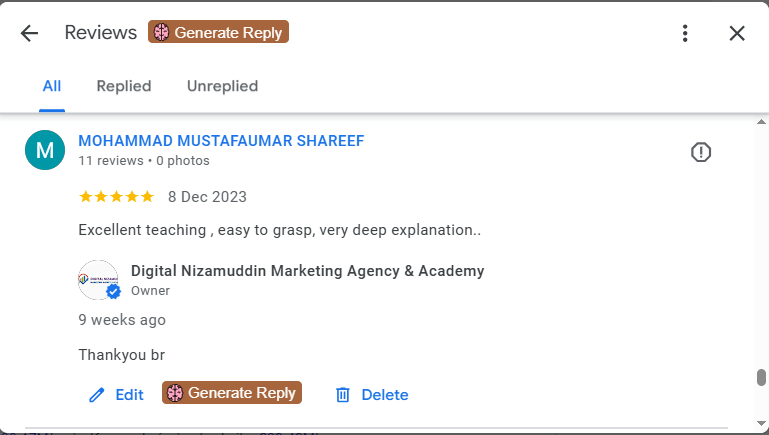The image size is (769, 435).
Task: Close the Reviews panel
Action: pyautogui.click(x=737, y=33)
